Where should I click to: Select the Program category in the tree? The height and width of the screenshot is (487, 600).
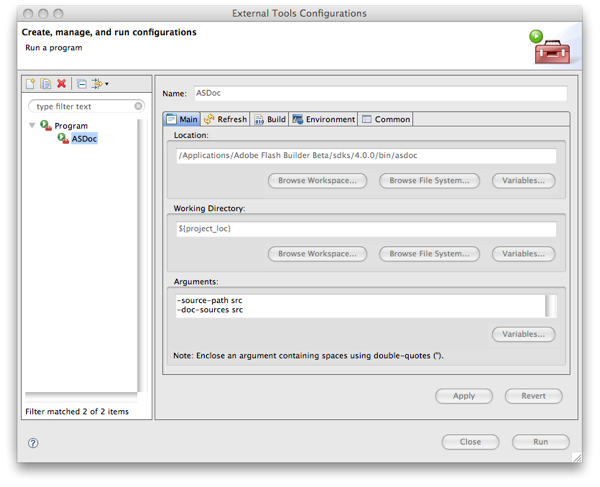[71, 126]
